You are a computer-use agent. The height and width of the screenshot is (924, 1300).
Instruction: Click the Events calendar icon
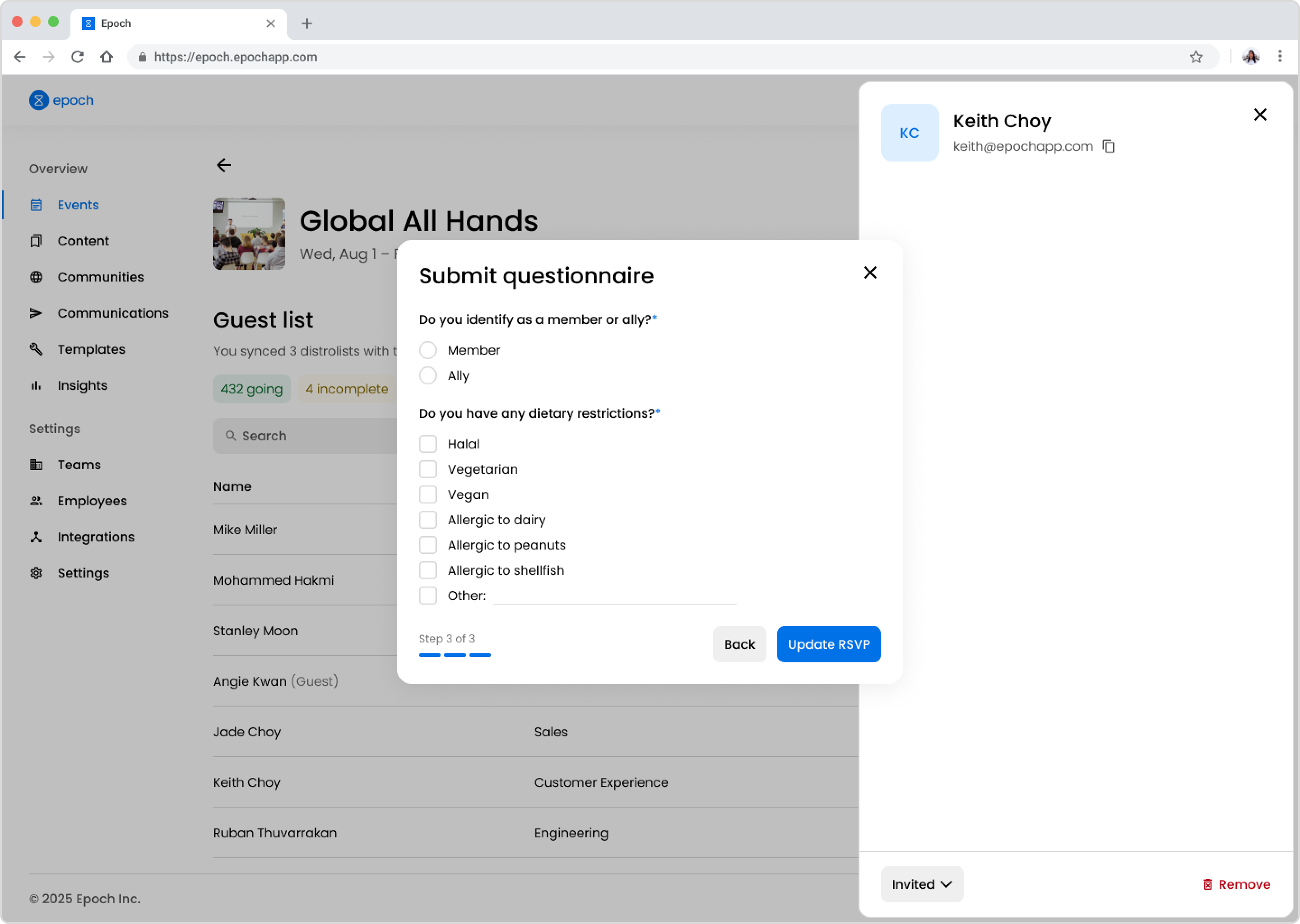pyautogui.click(x=36, y=205)
